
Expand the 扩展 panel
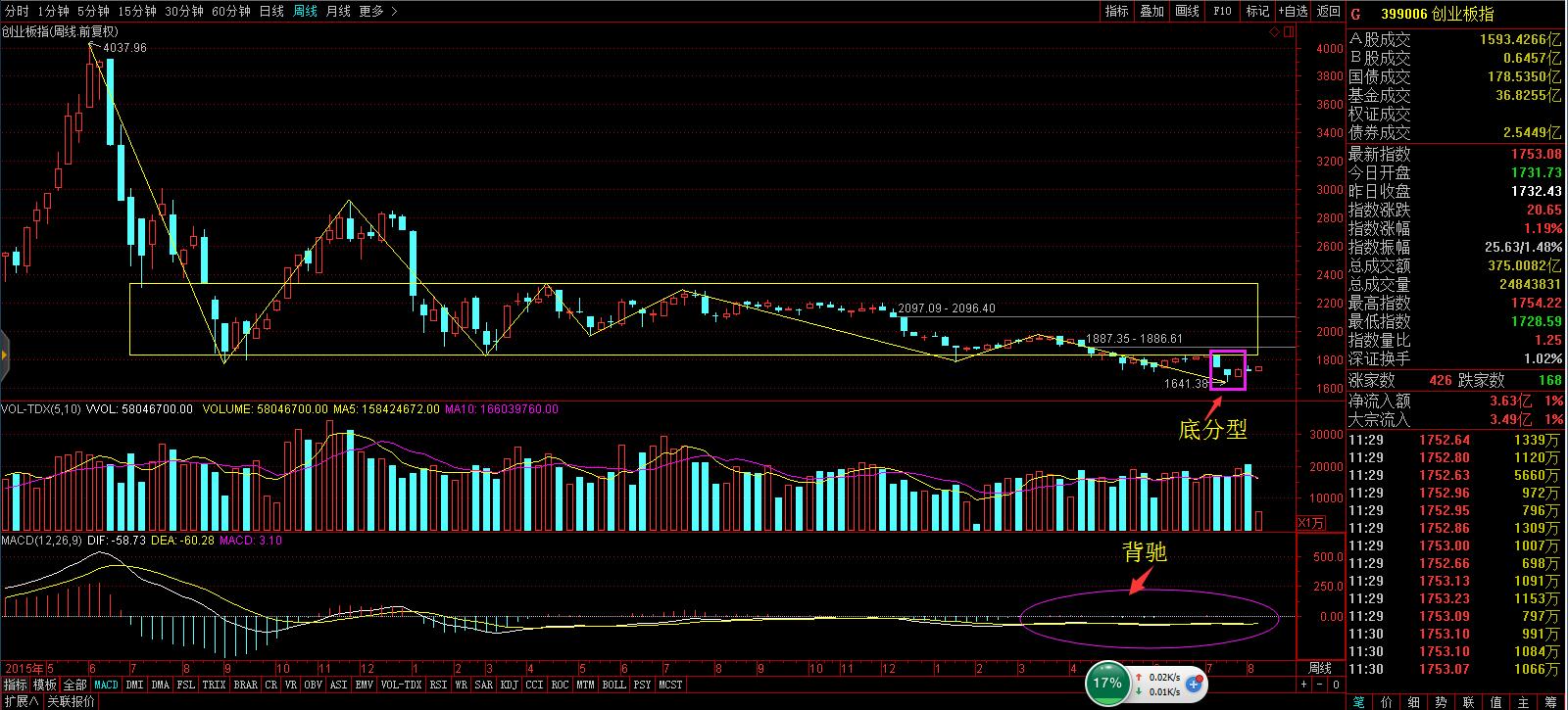(x=21, y=701)
